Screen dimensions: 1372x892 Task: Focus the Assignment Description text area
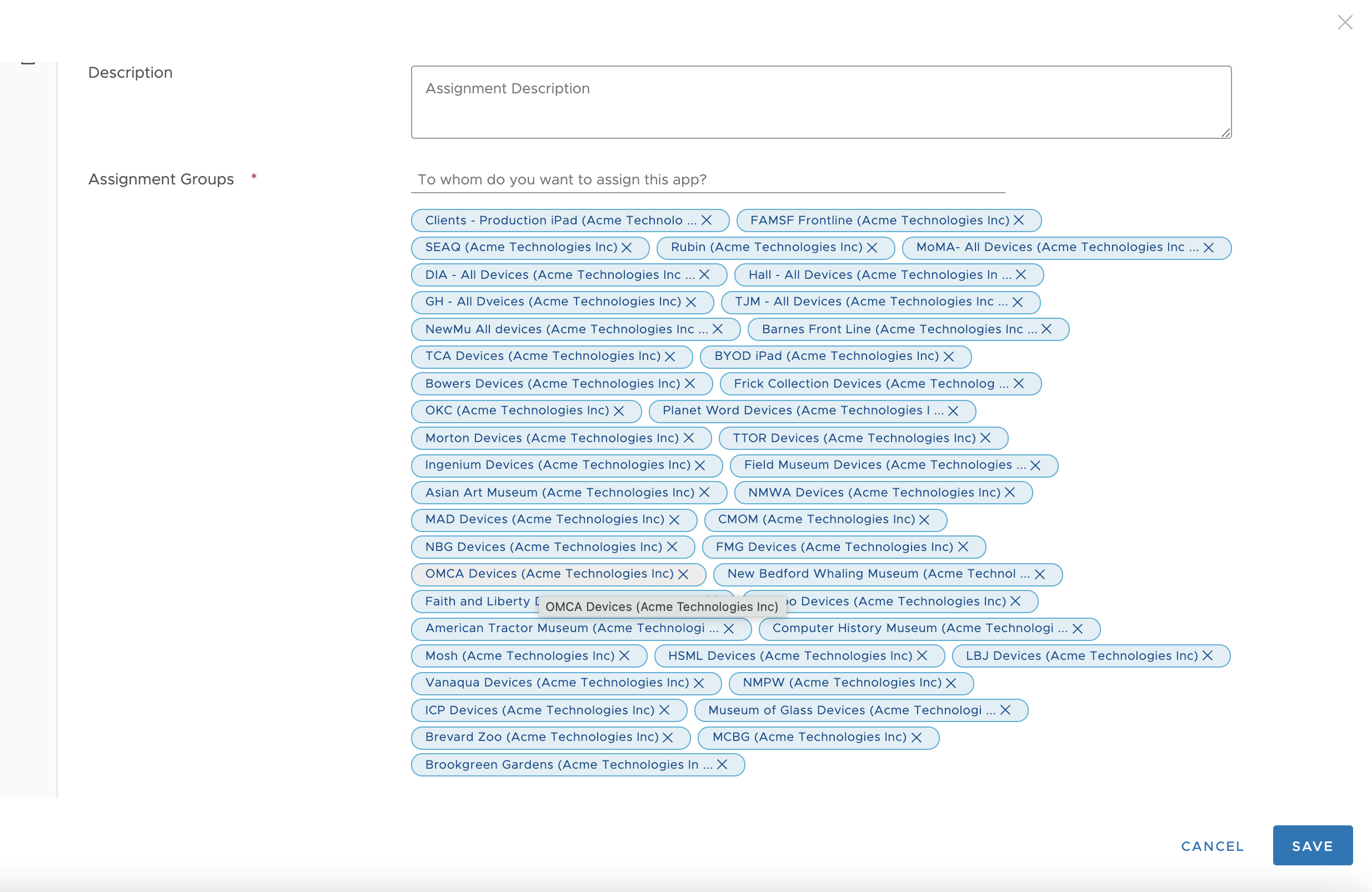pyautogui.click(x=821, y=102)
